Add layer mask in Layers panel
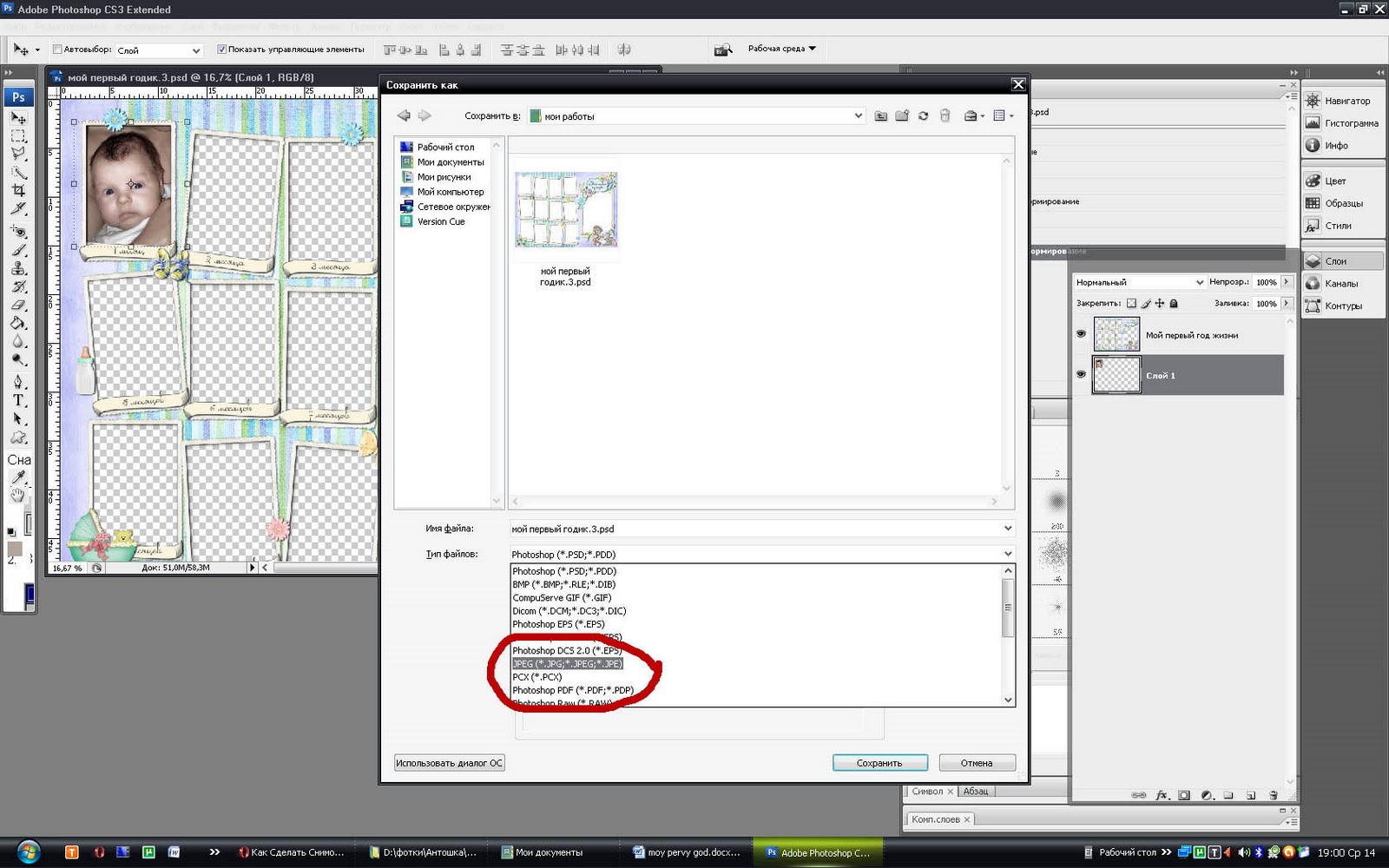The width and height of the screenshot is (1389, 868). coord(1184,795)
